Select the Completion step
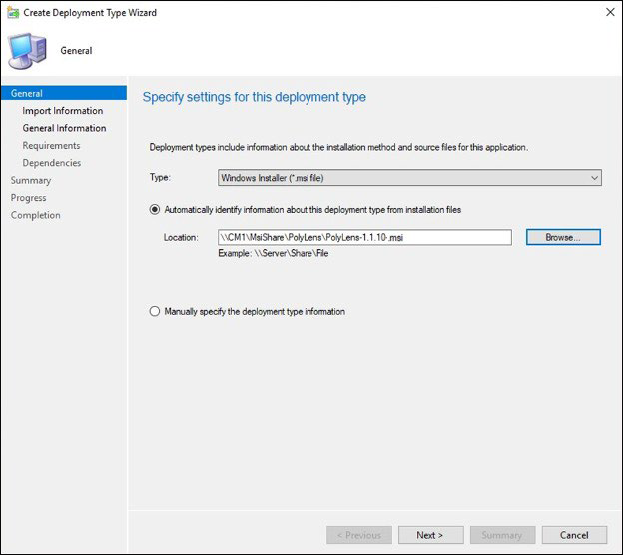 36,215
